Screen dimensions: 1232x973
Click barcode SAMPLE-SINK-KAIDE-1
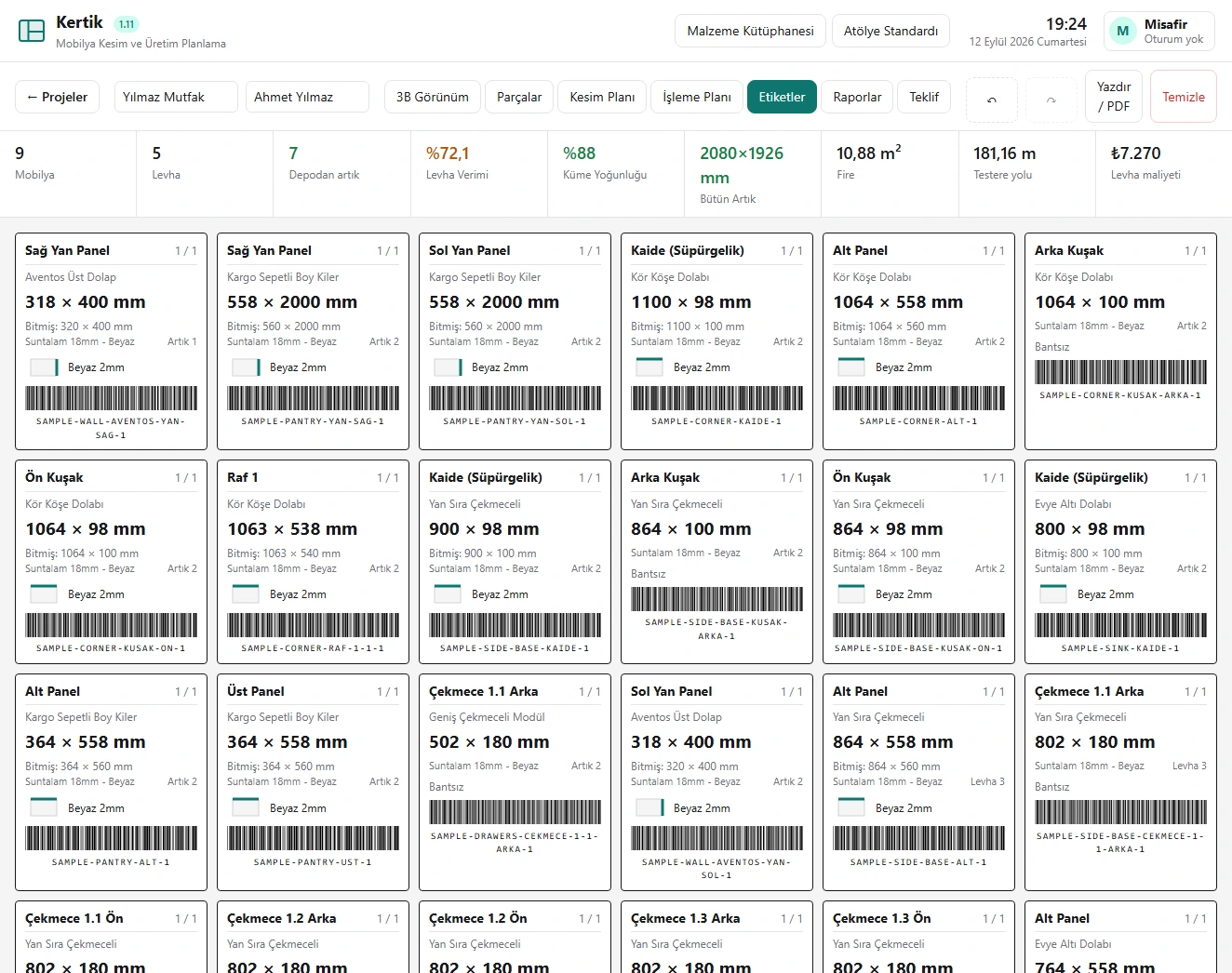pos(1120,625)
